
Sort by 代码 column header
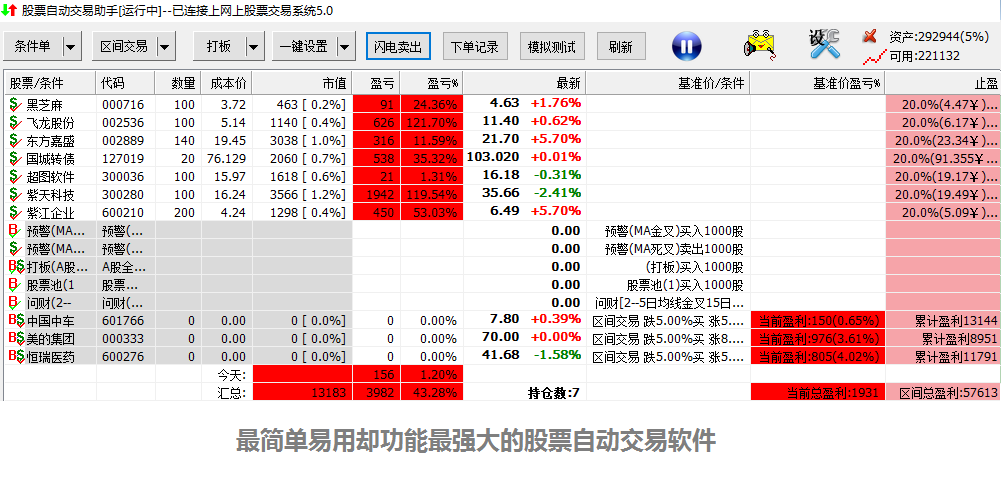[x=126, y=83]
